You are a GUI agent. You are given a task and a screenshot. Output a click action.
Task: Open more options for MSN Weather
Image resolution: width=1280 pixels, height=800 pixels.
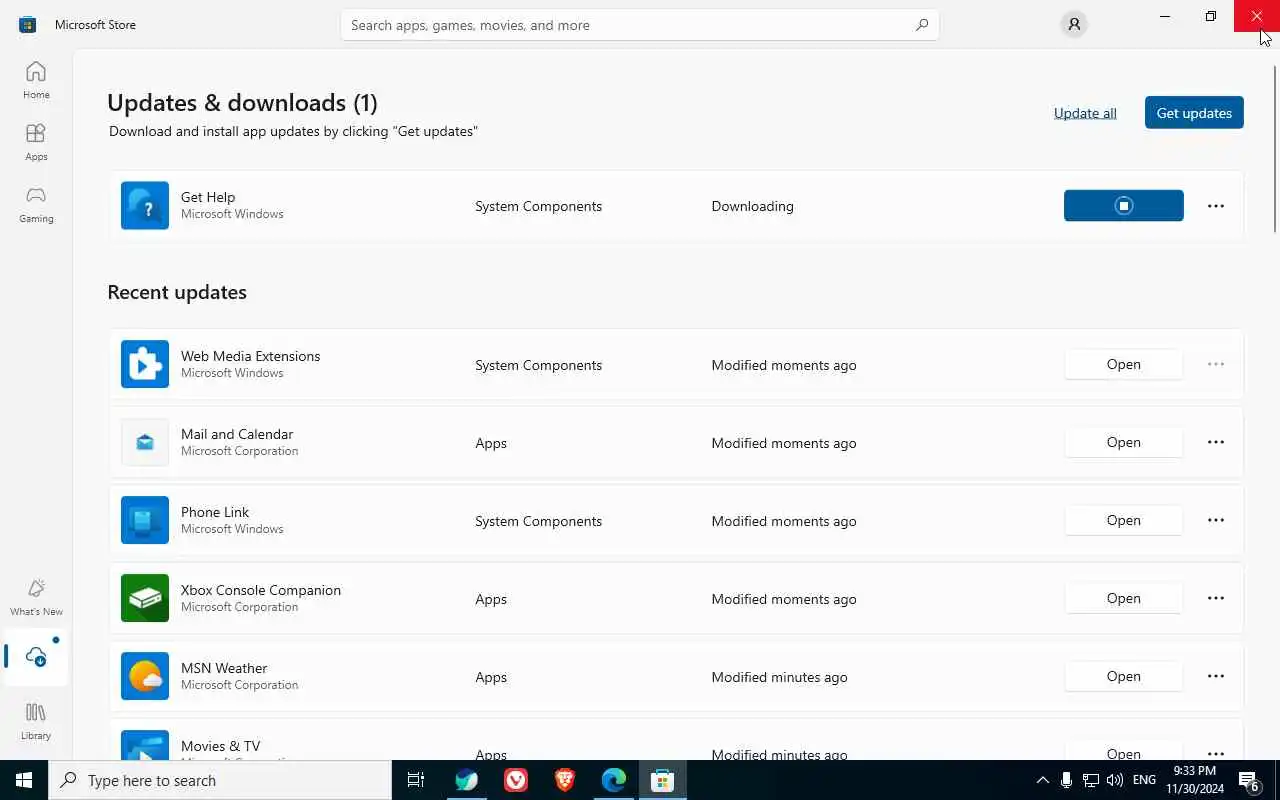coord(1216,676)
